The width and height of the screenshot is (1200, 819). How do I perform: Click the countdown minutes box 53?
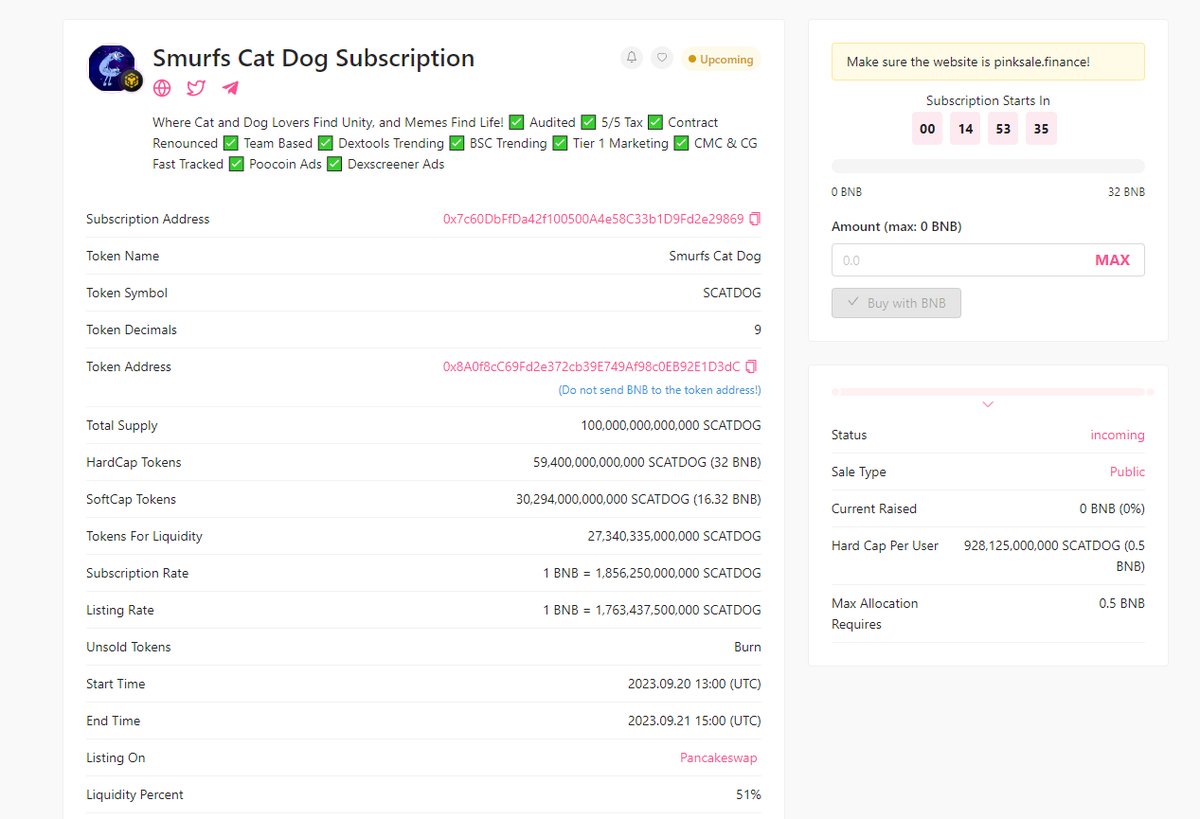(1003, 129)
